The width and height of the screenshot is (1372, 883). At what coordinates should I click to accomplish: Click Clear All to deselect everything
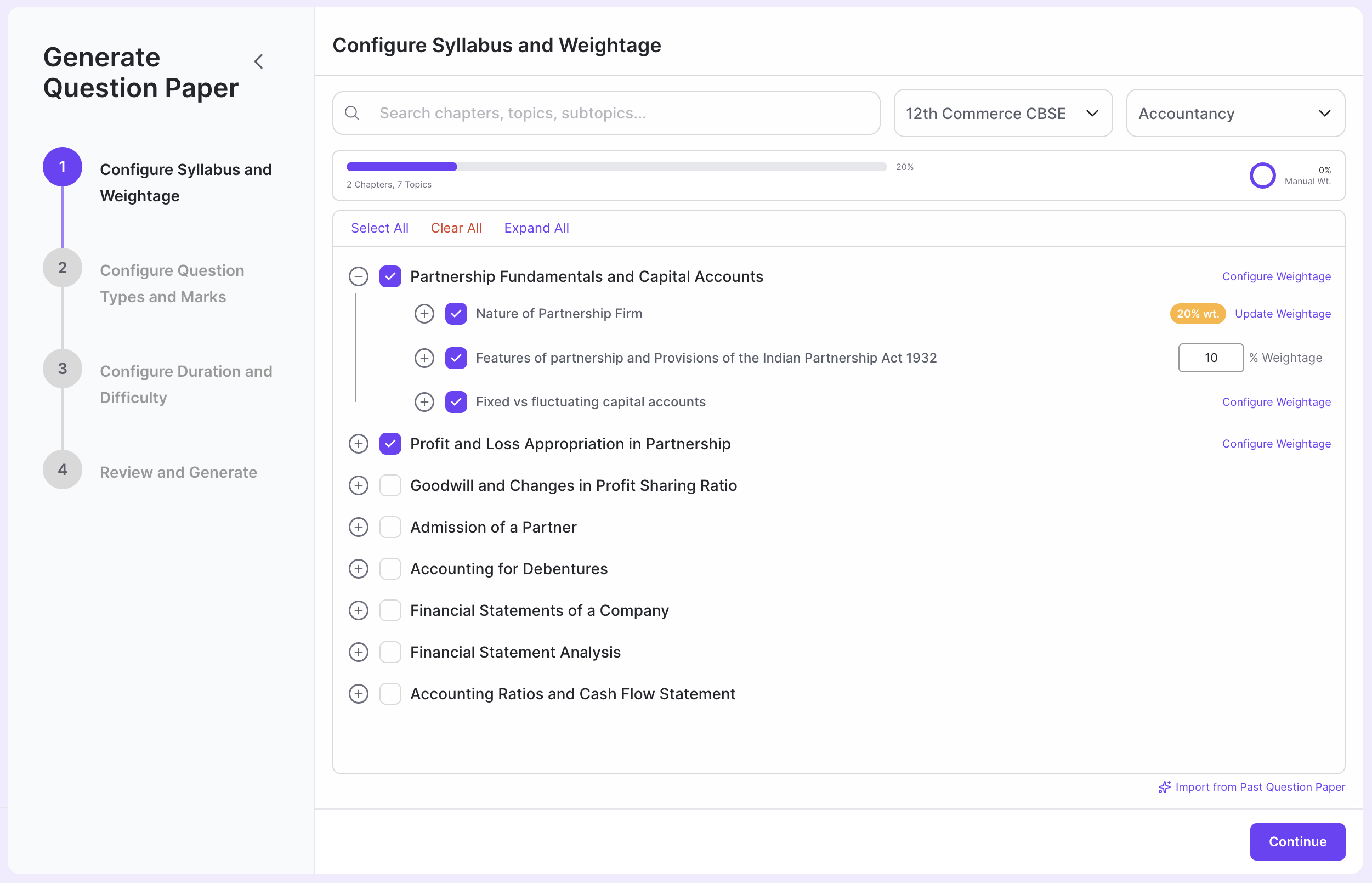[x=456, y=228]
